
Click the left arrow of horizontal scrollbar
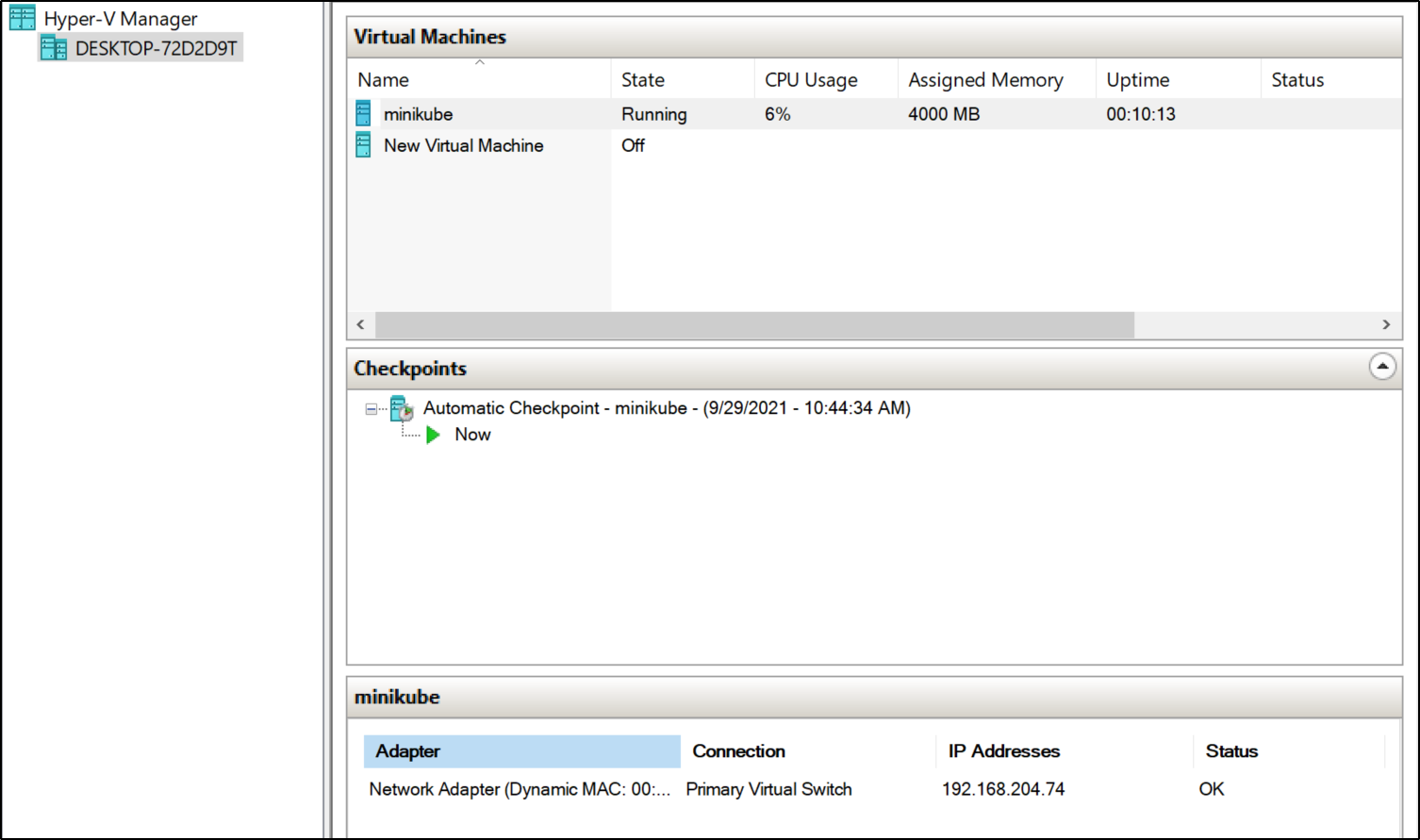[360, 324]
